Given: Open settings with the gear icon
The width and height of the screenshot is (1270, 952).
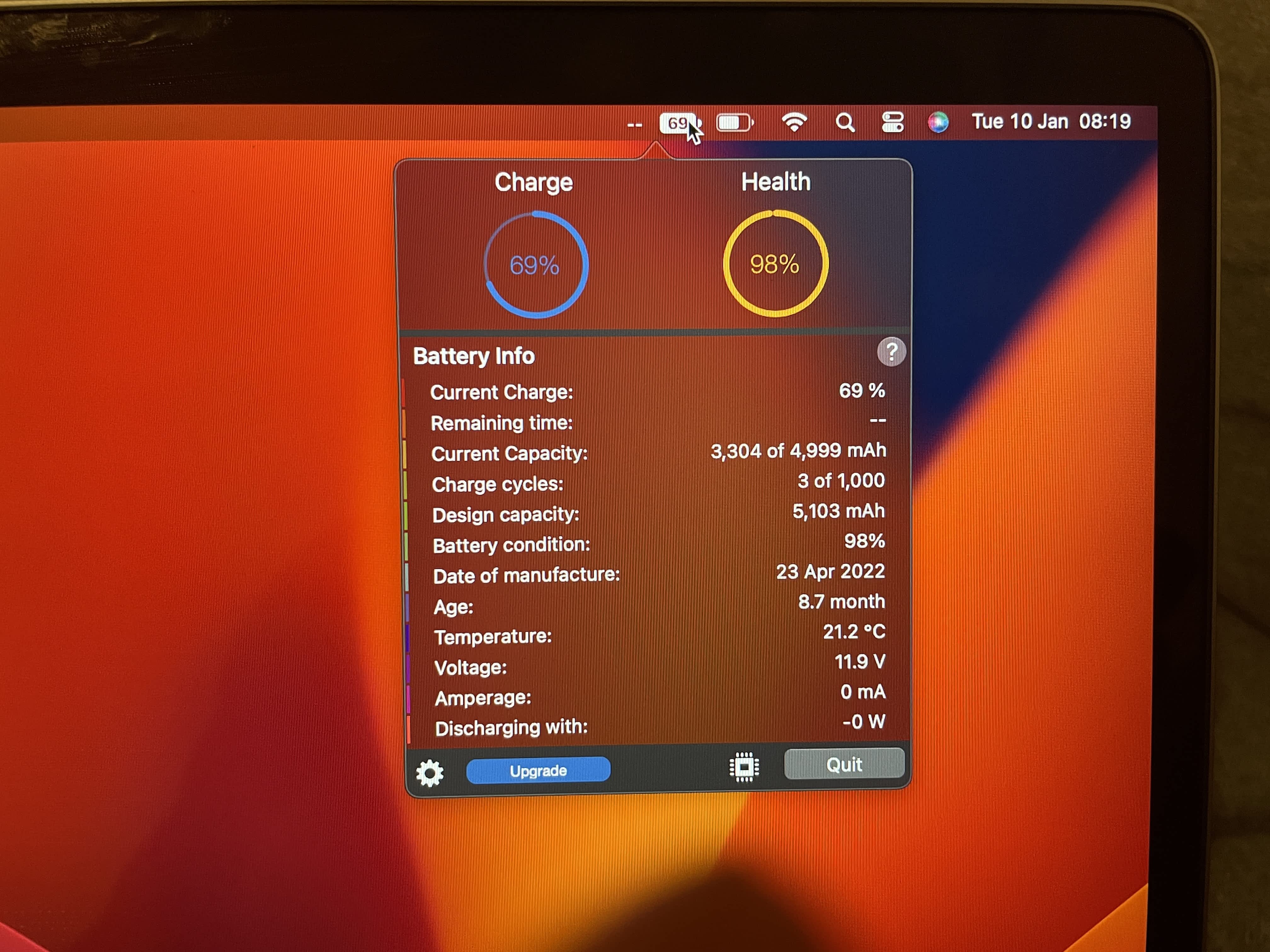Looking at the screenshot, I should tap(429, 772).
